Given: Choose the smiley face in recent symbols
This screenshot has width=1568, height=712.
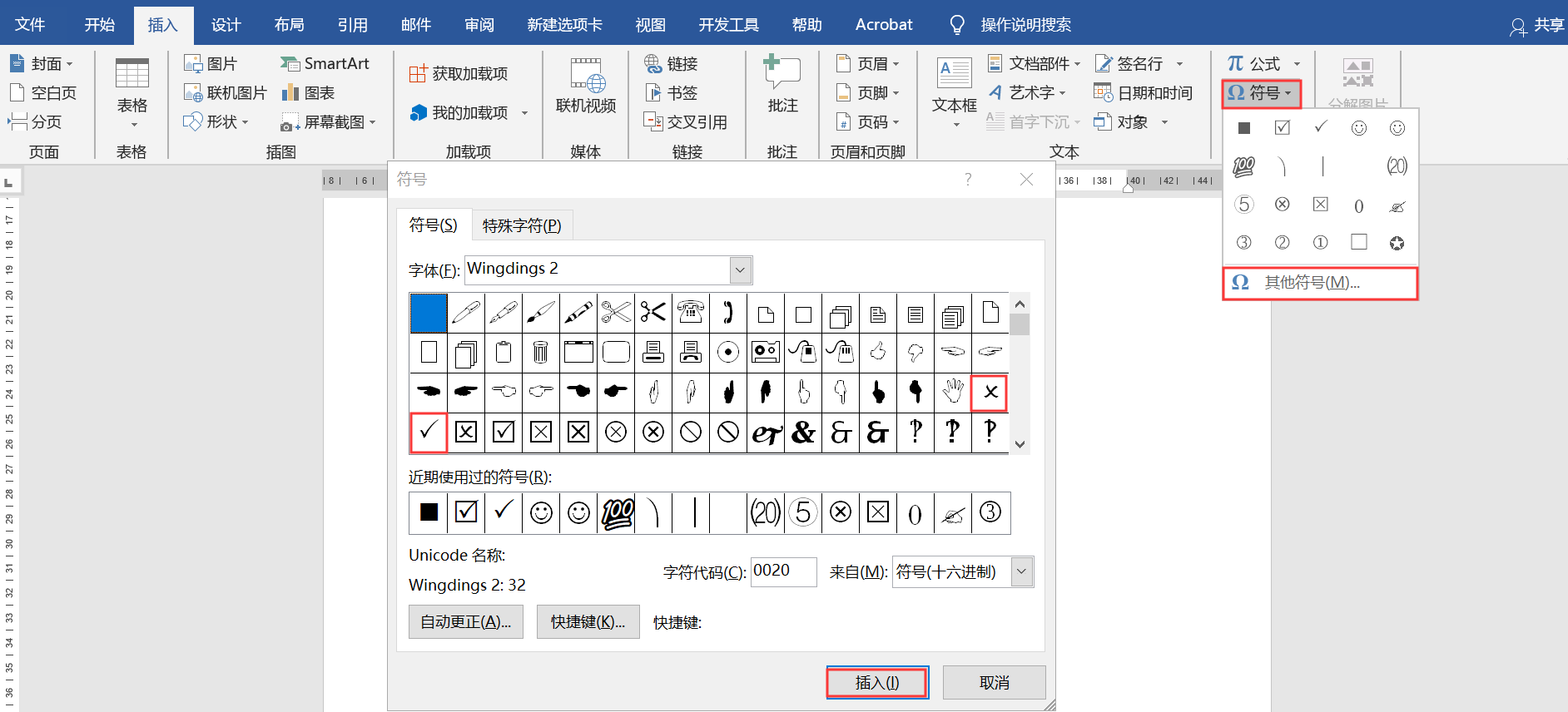Looking at the screenshot, I should 541,512.
